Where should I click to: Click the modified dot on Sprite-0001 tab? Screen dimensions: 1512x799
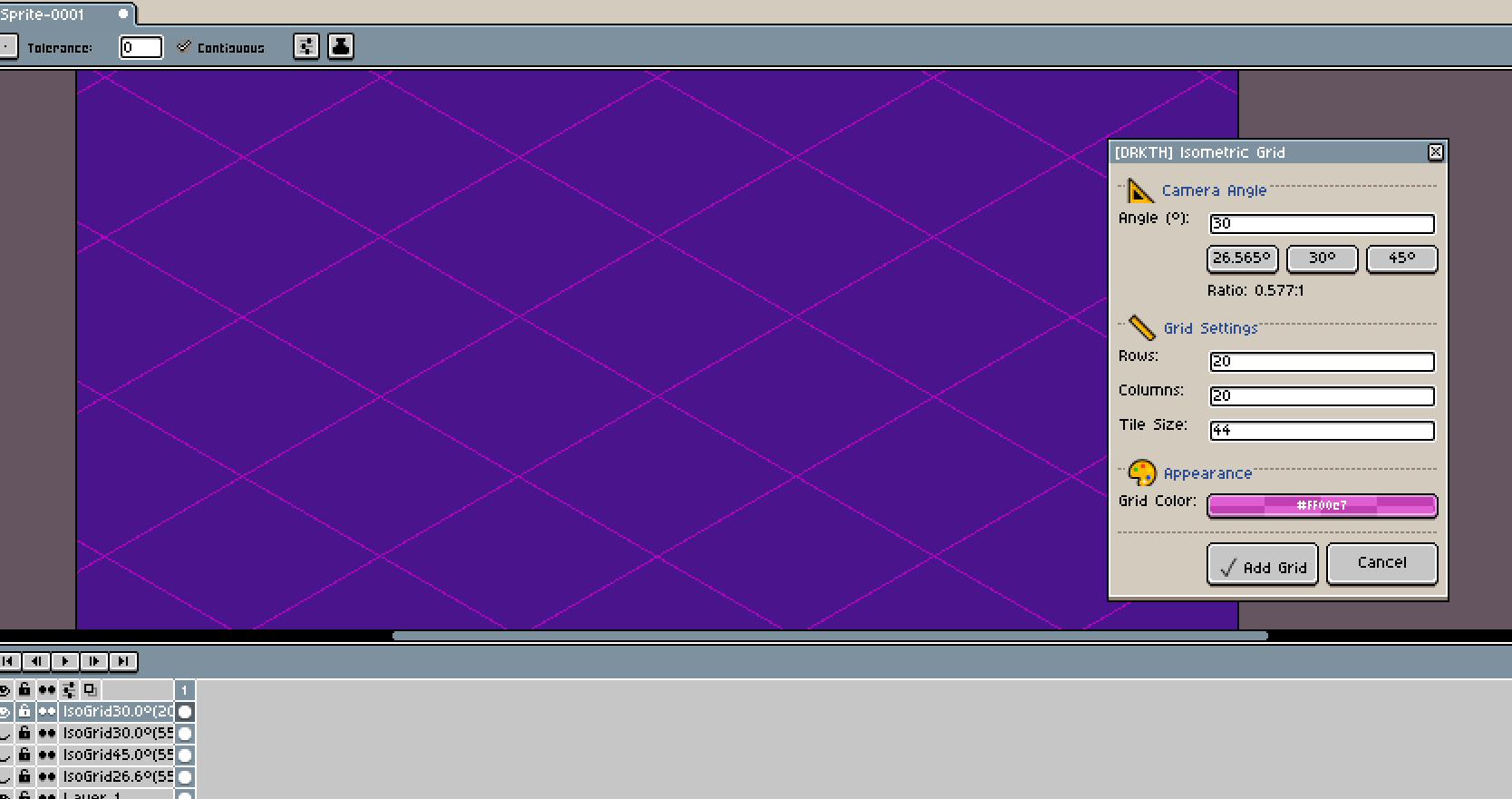click(122, 14)
